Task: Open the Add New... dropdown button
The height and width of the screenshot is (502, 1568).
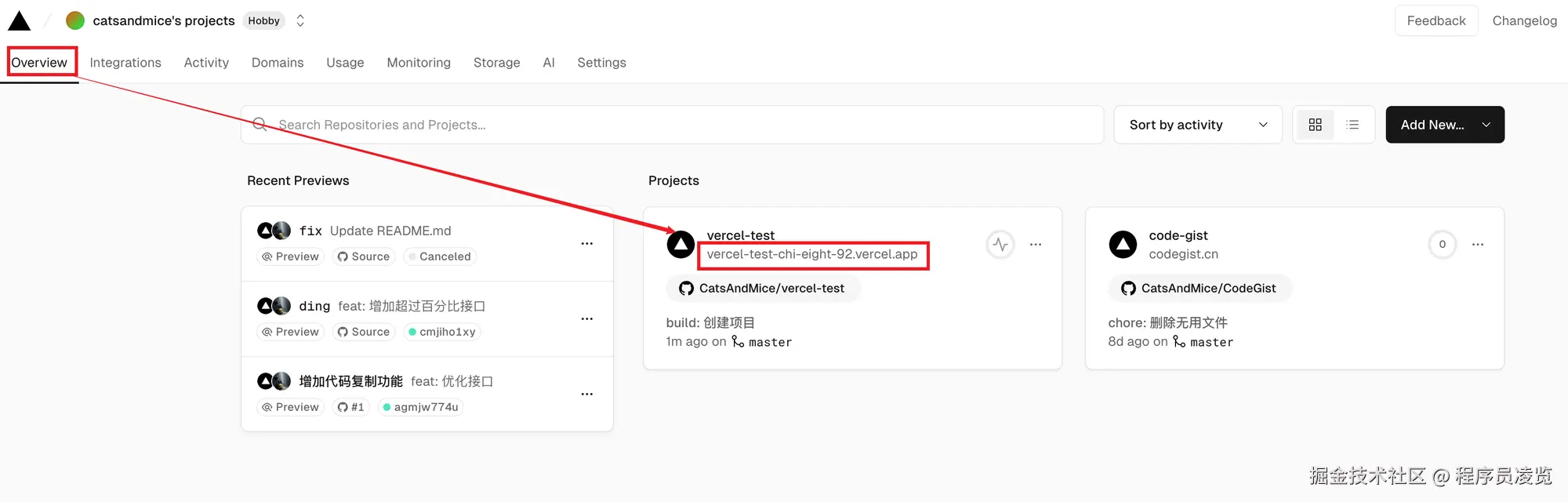Action: coord(1445,125)
